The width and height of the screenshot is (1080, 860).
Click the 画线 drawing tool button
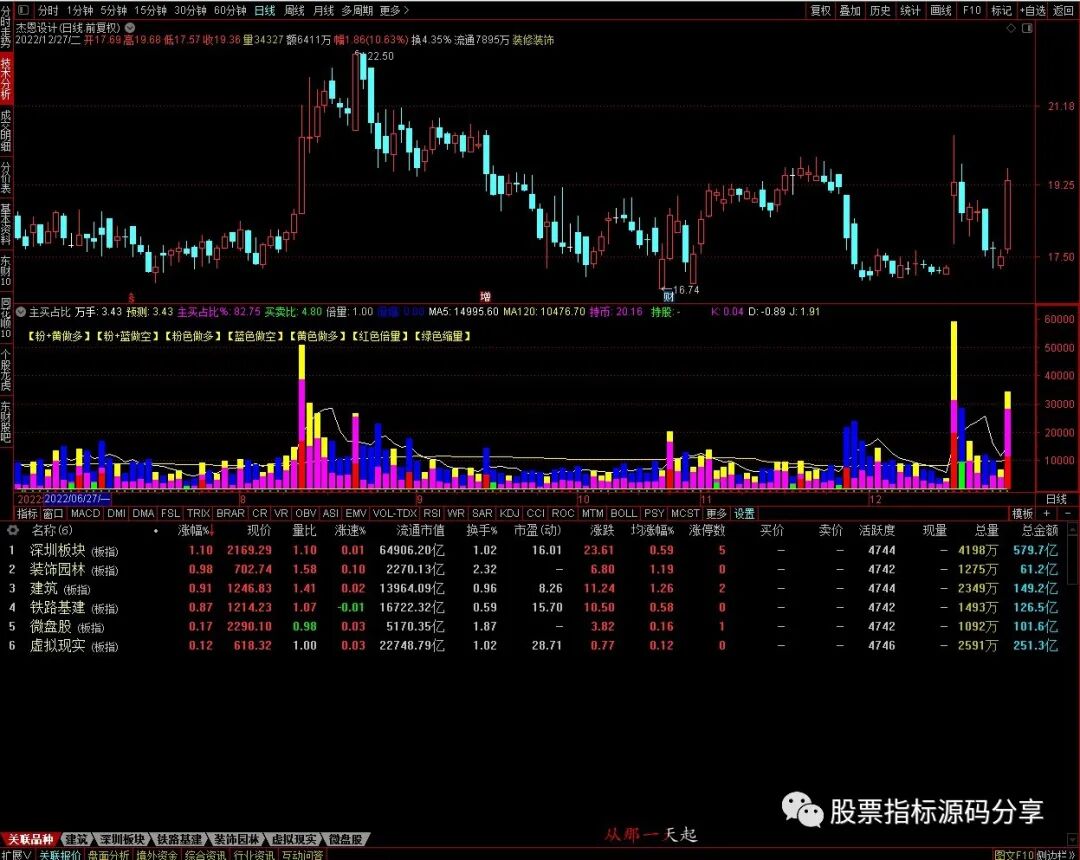point(940,10)
